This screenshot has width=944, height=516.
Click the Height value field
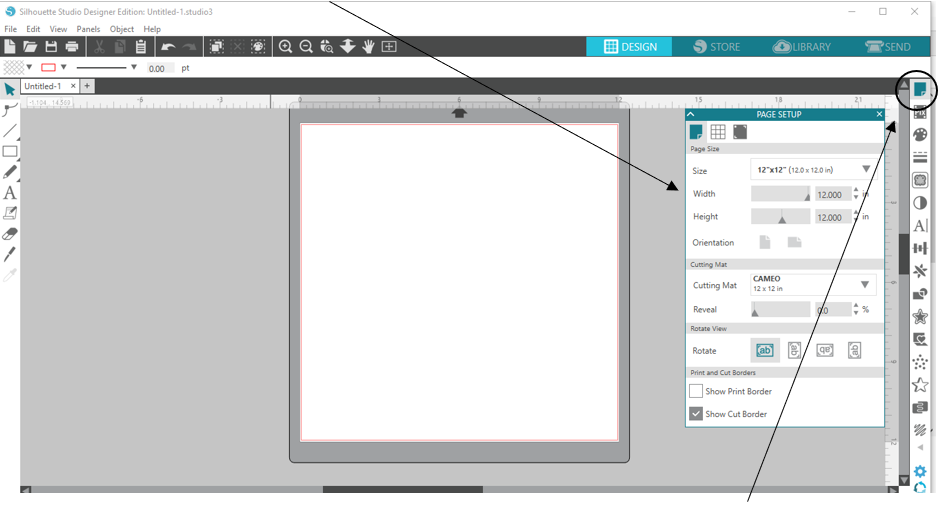click(x=833, y=217)
